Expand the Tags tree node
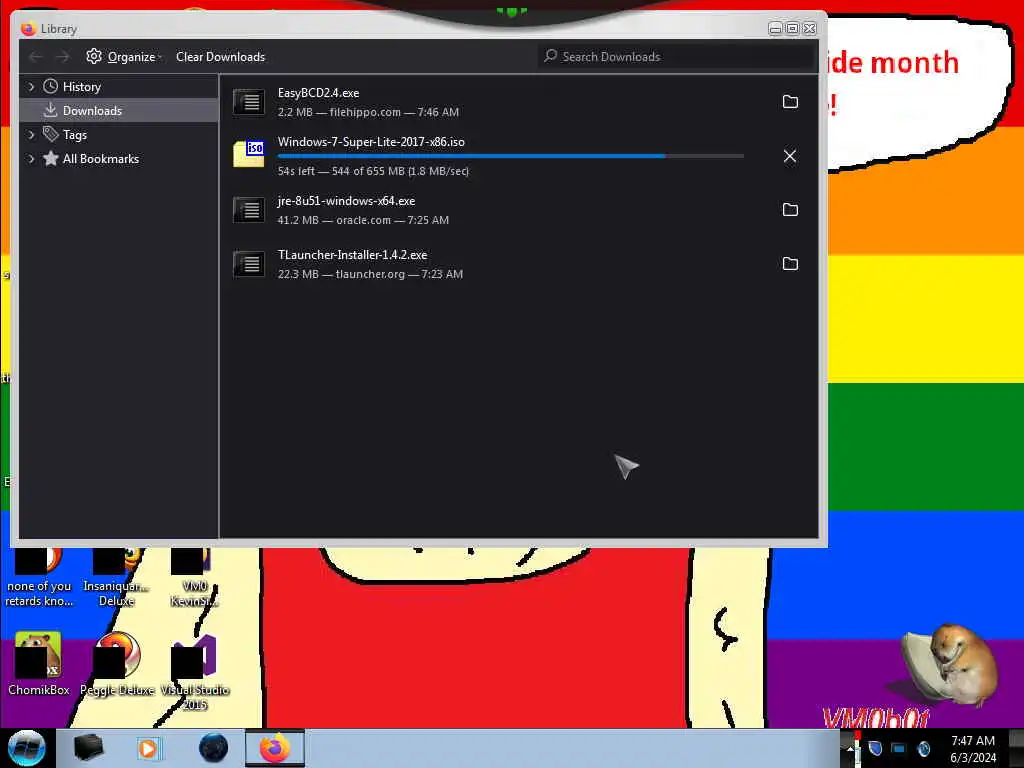The height and width of the screenshot is (768, 1024). tap(31, 135)
